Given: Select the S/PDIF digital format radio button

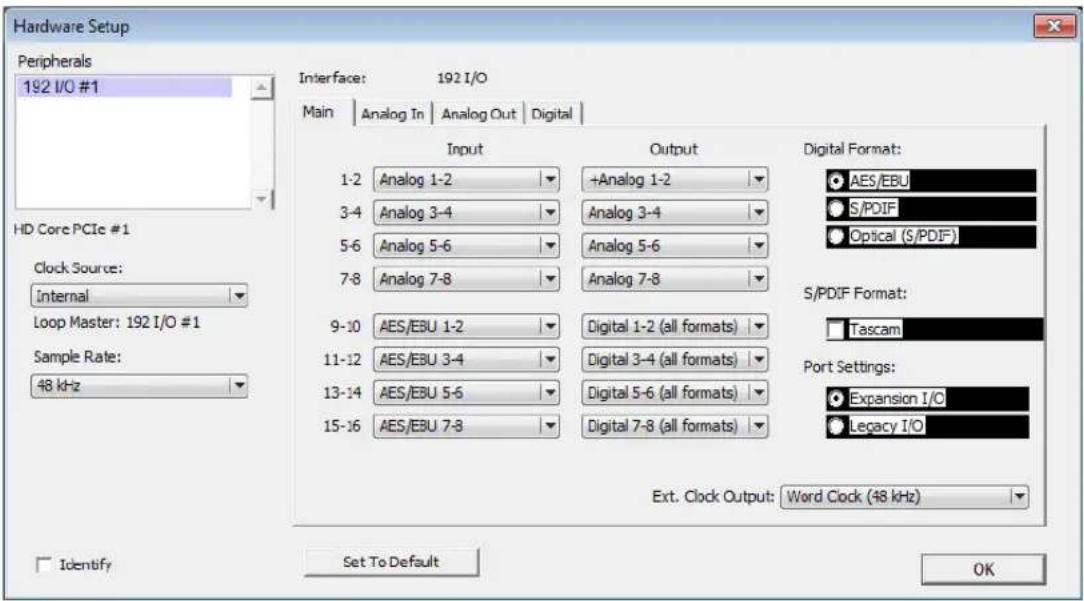Looking at the screenshot, I should coord(836,208).
